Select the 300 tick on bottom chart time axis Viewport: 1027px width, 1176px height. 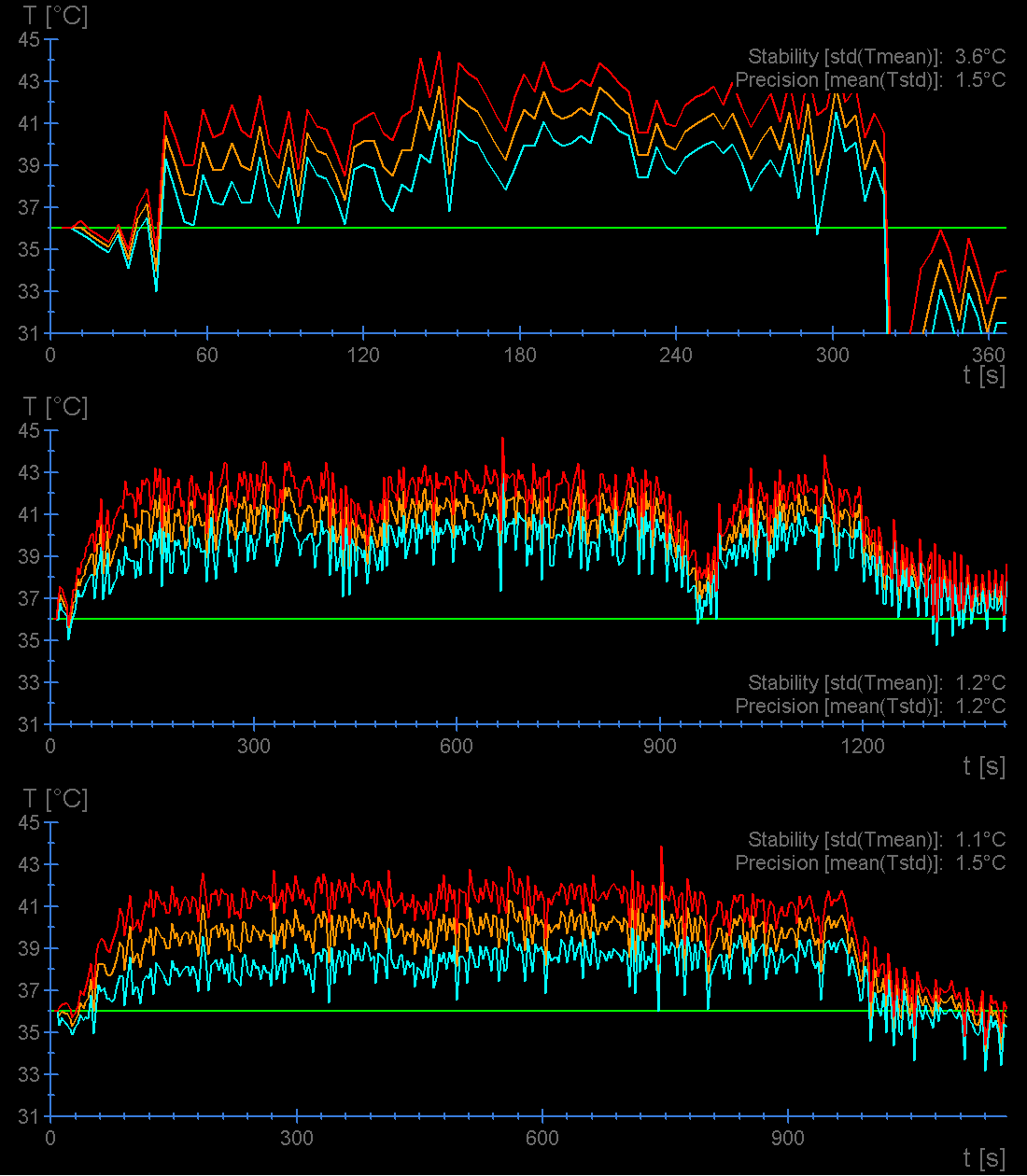tap(297, 1139)
